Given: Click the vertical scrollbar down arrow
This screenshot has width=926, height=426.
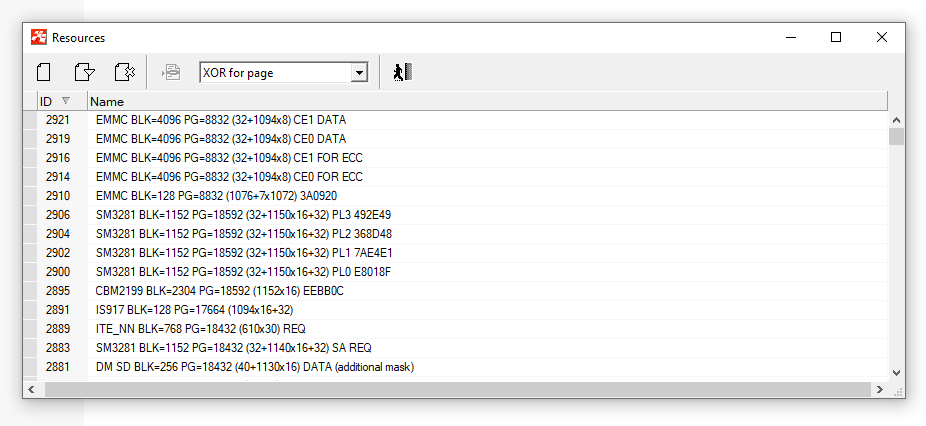Looking at the screenshot, I should tap(896, 371).
